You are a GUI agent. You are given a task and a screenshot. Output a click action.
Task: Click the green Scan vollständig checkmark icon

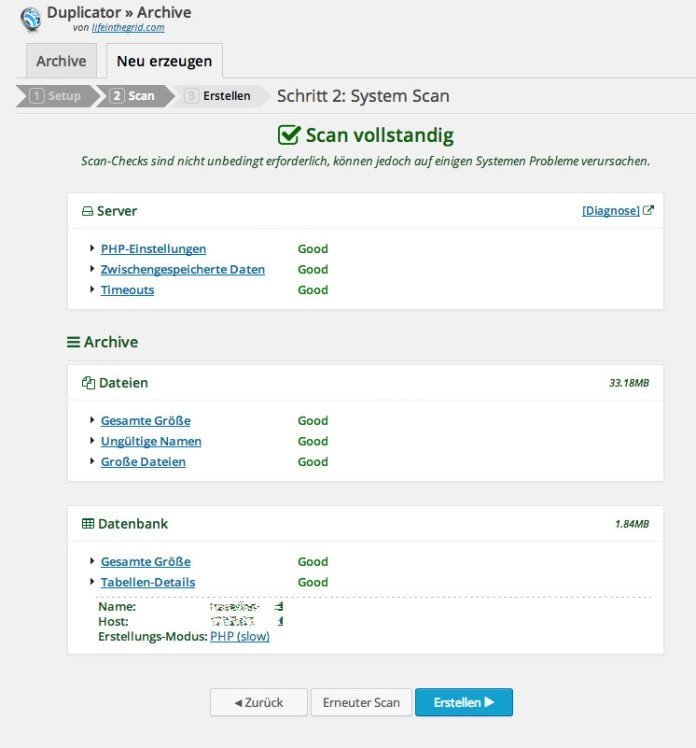pyautogui.click(x=289, y=136)
